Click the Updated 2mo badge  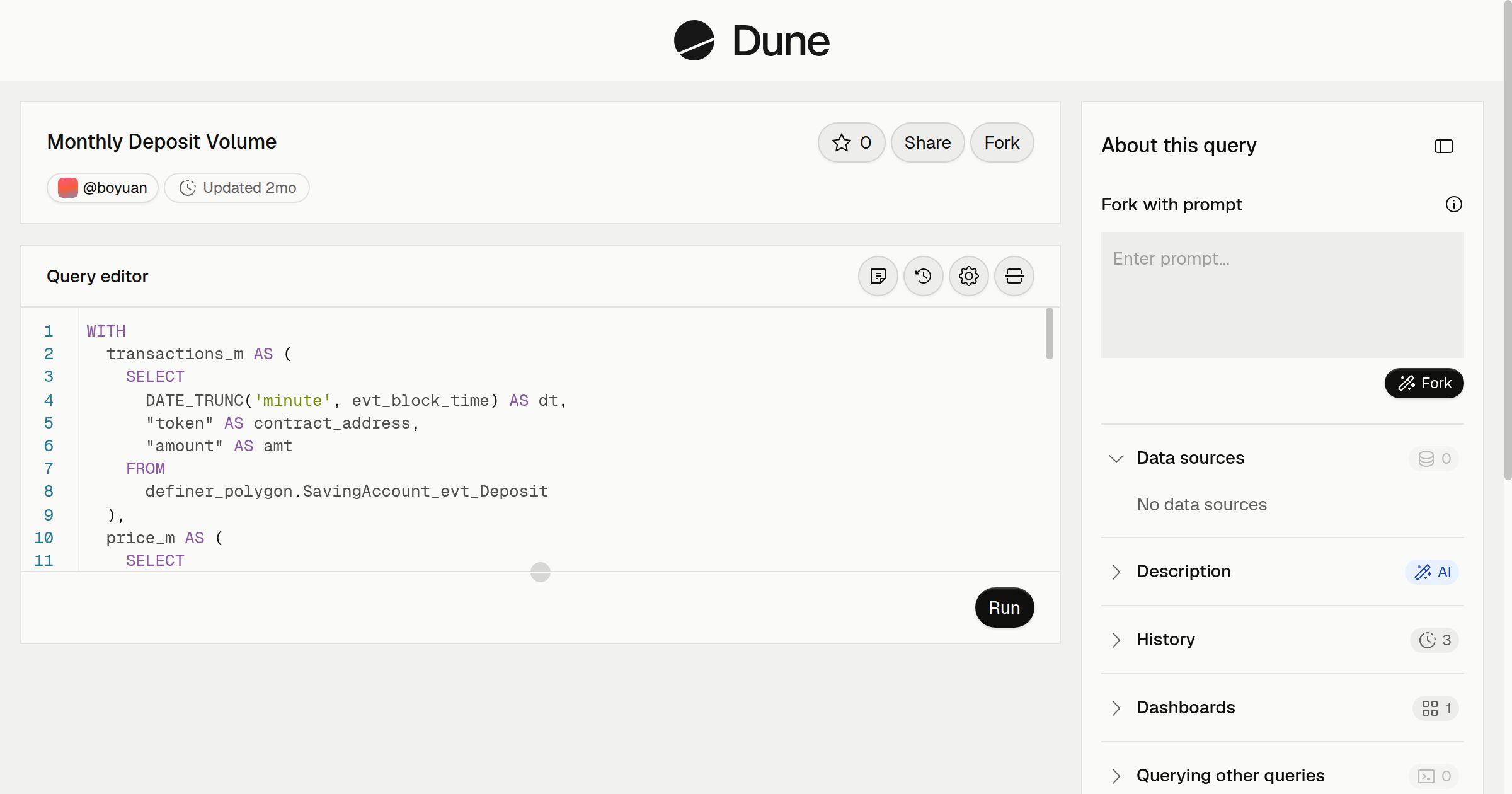pos(237,188)
